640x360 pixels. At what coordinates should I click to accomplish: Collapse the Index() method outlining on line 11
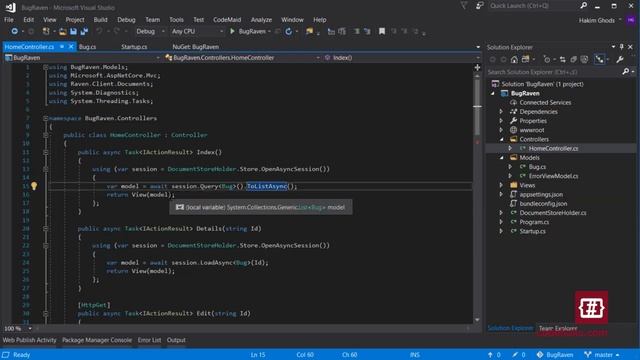[x=45, y=152]
